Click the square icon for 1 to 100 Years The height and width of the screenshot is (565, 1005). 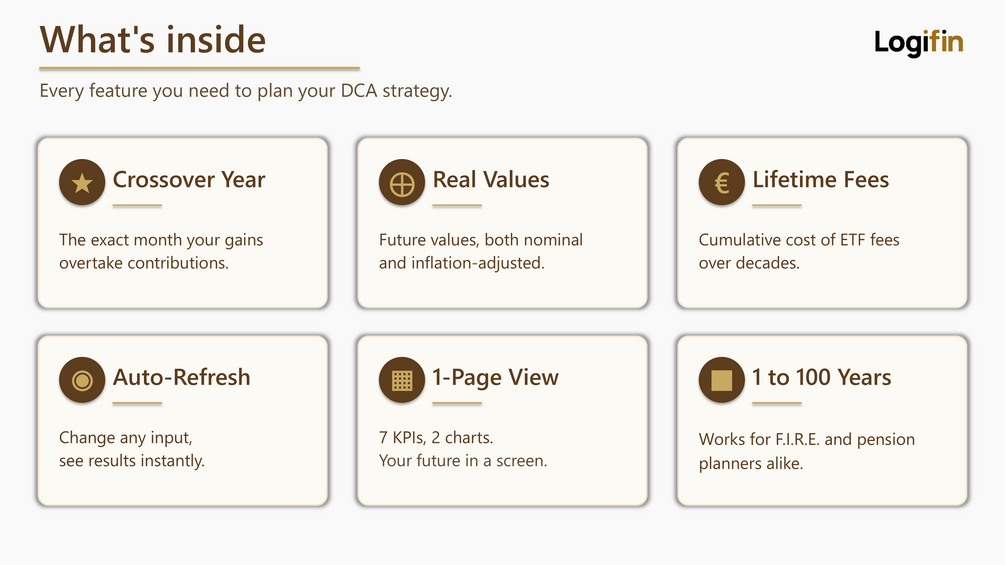point(722,380)
